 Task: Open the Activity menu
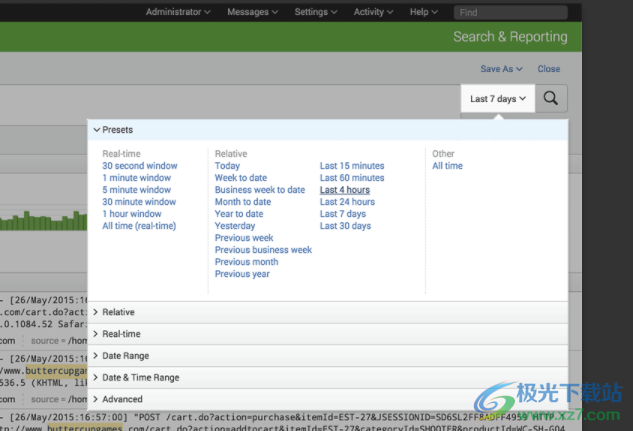[373, 12]
